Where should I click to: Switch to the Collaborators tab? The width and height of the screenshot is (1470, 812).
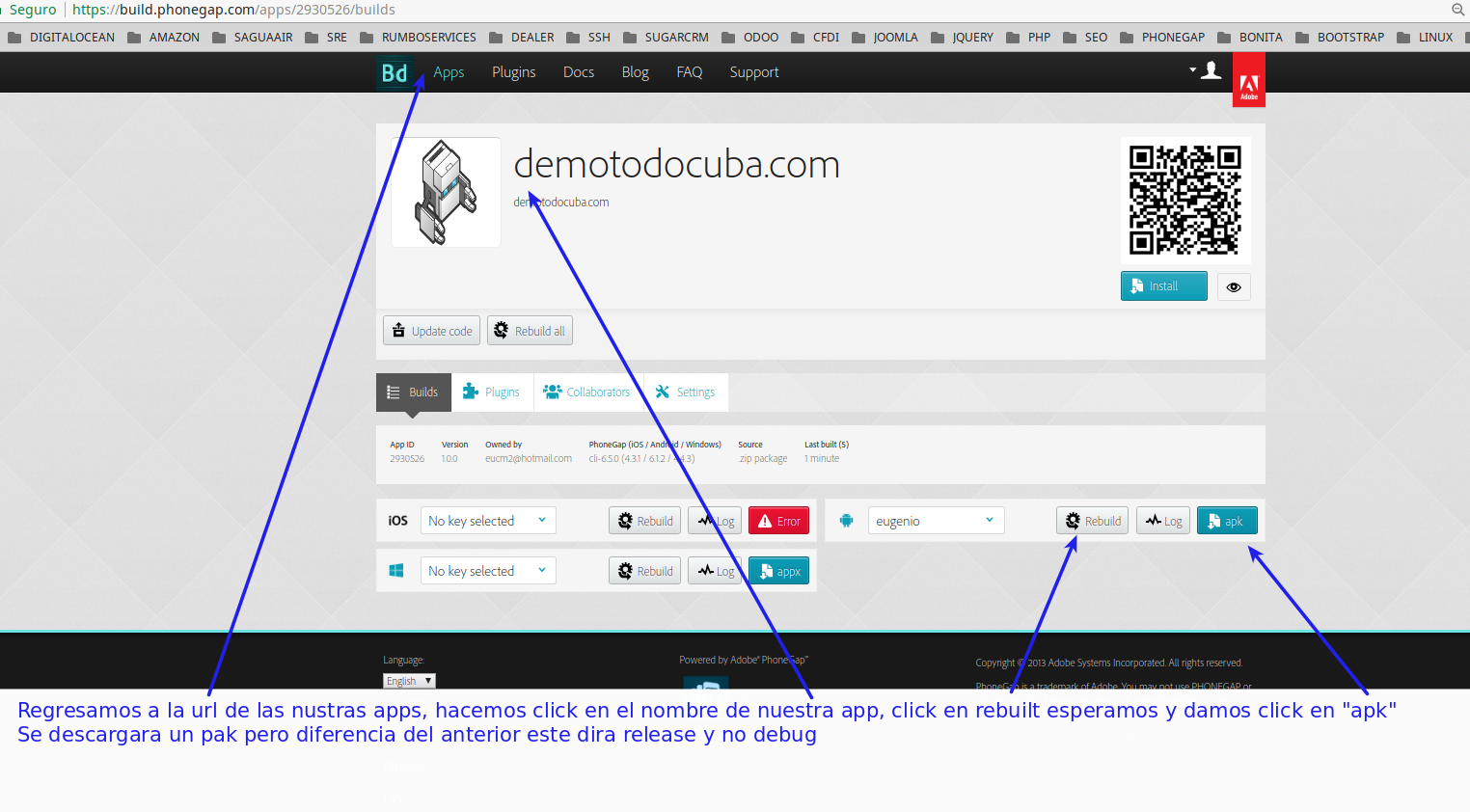click(586, 392)
